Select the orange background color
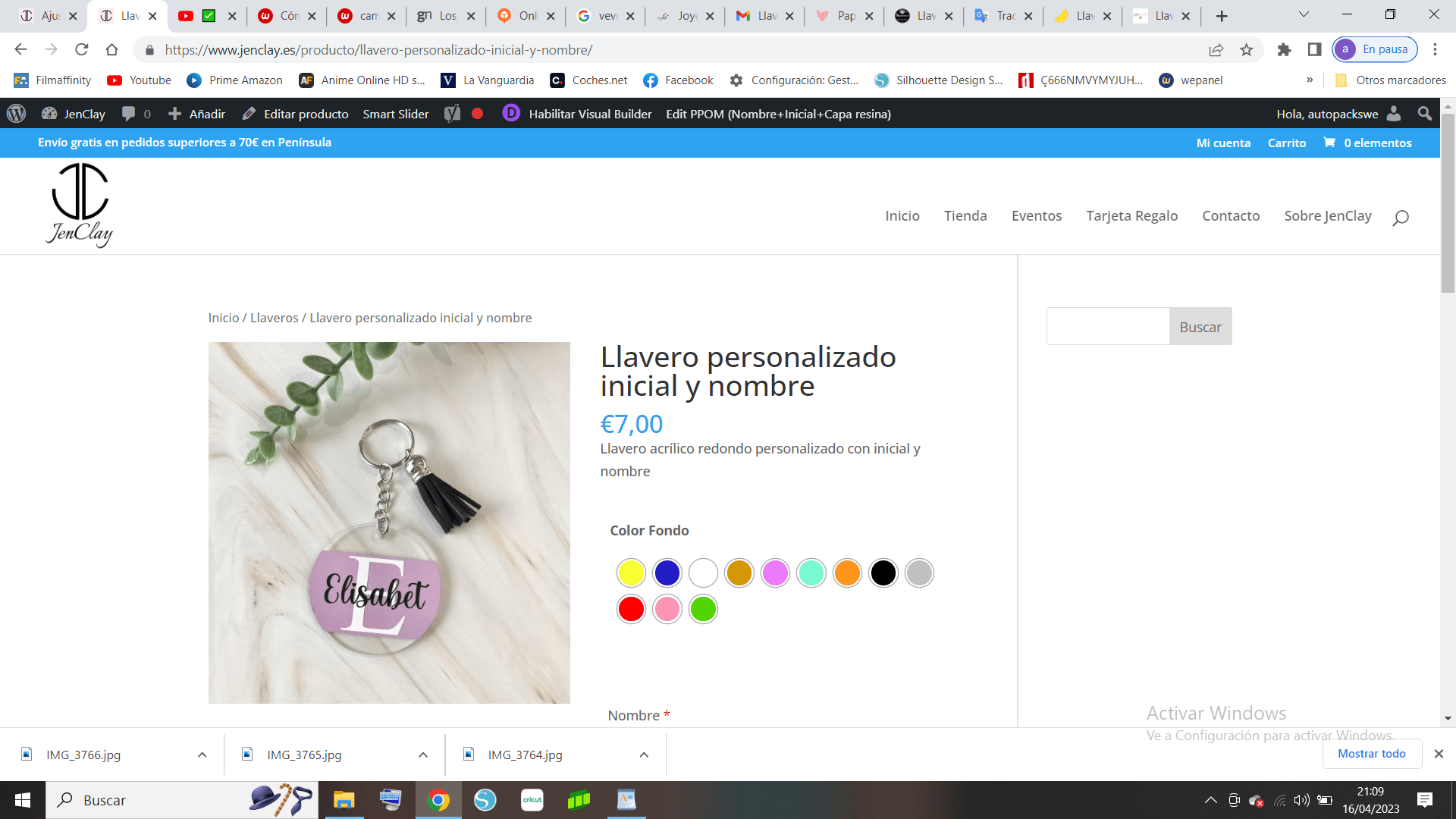 click(847, 573)
